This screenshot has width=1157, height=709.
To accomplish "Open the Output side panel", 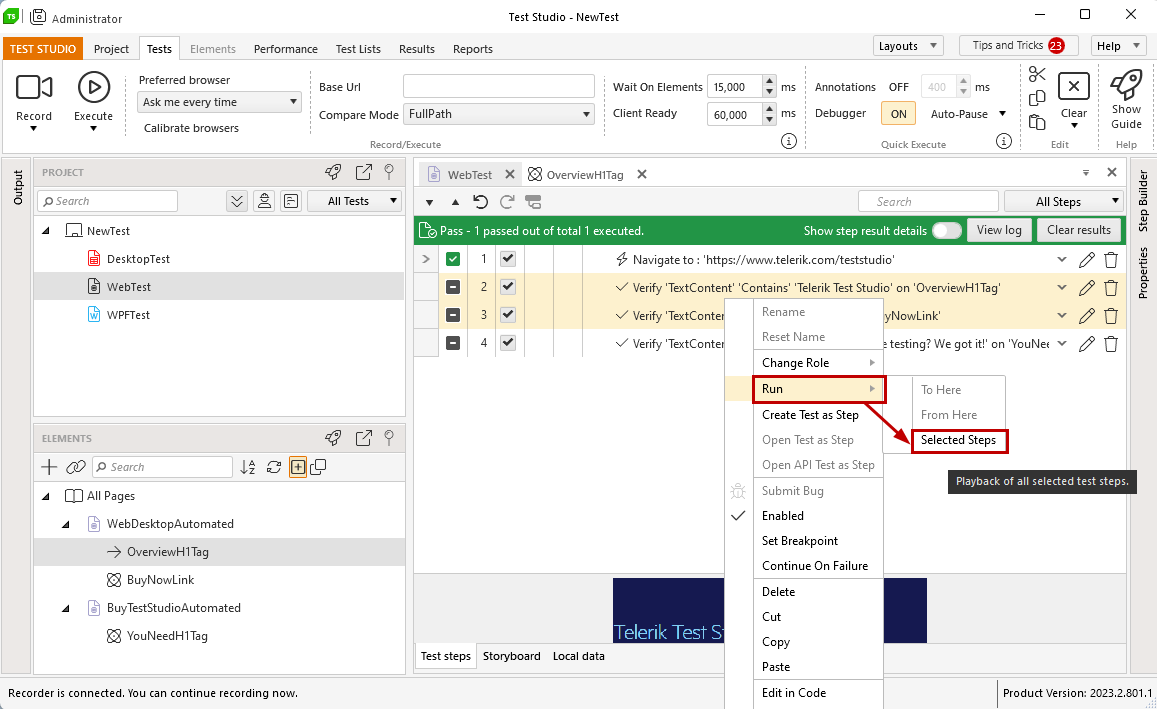I will (x=18, y=187).
